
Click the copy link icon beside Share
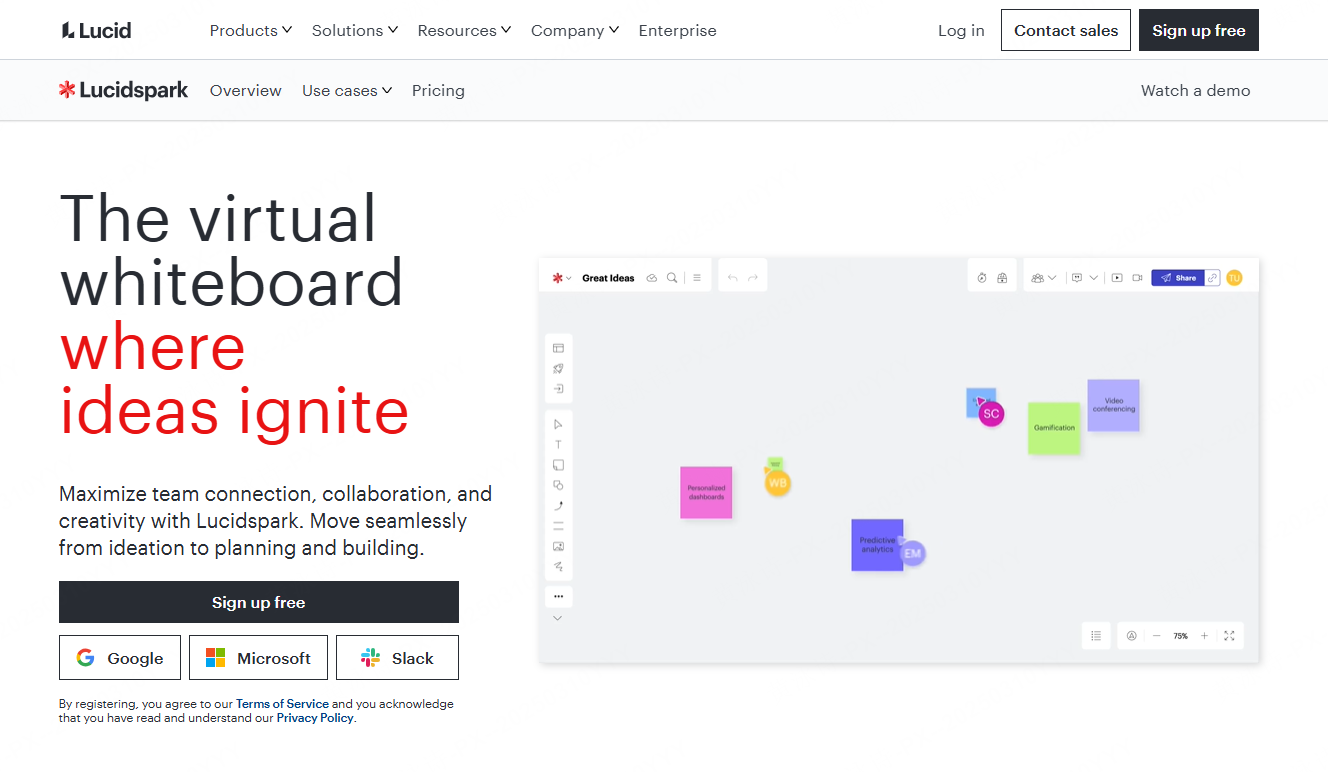tap(1212, 278)
